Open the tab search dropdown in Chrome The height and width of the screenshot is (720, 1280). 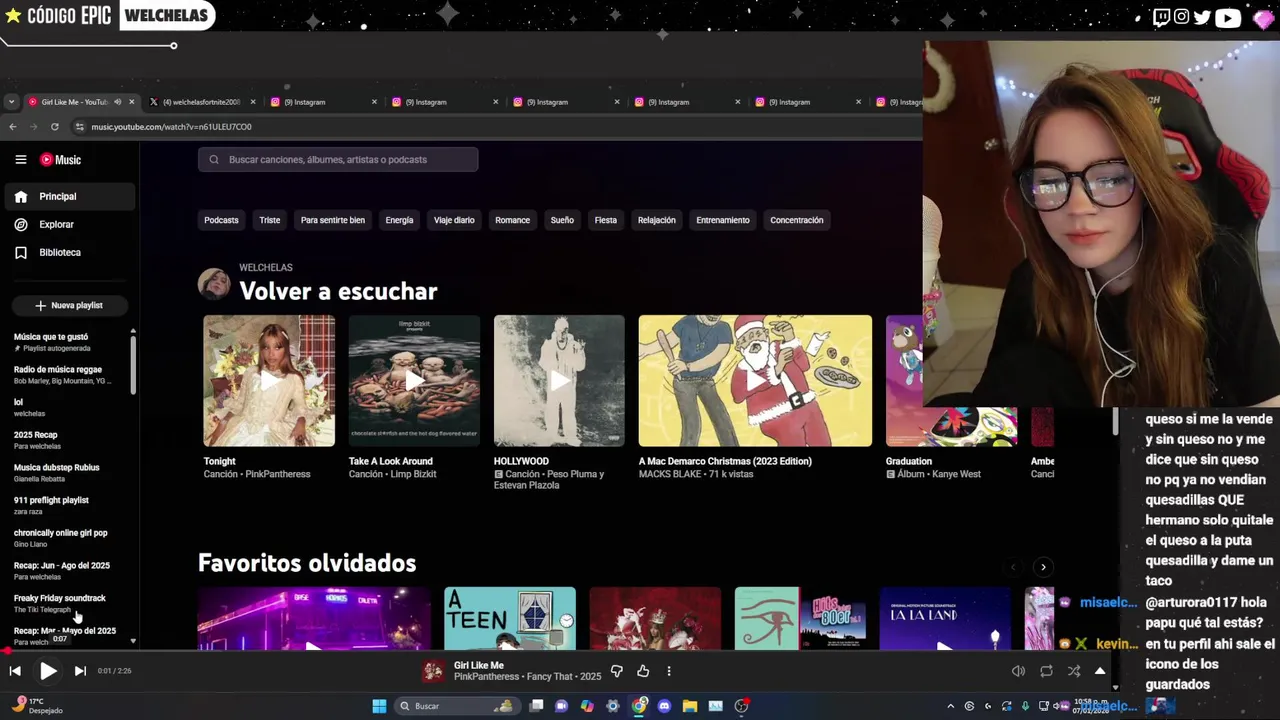click(11, 102)
